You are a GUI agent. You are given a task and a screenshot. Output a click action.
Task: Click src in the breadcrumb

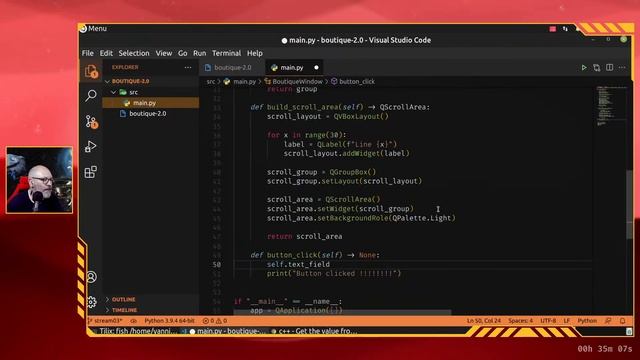pyautogui.click(x=211, y=82)
